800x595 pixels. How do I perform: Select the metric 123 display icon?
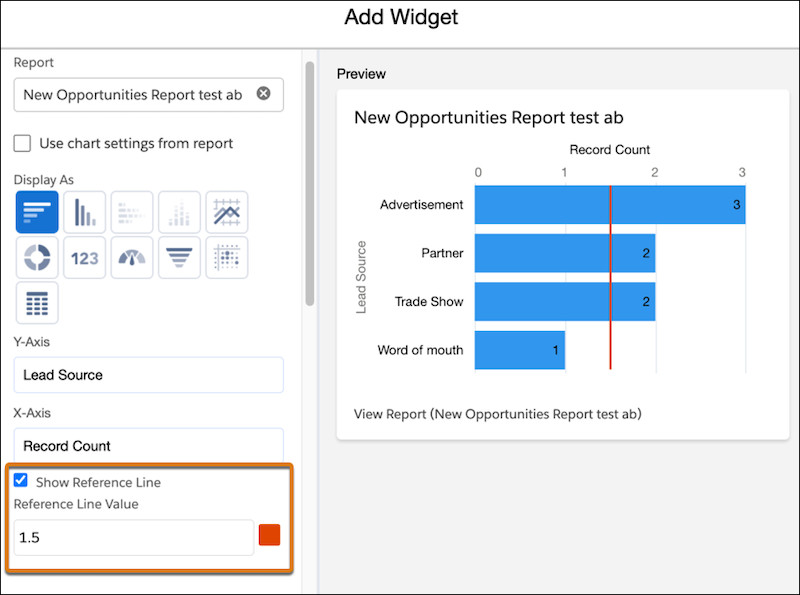click(84, 258)
